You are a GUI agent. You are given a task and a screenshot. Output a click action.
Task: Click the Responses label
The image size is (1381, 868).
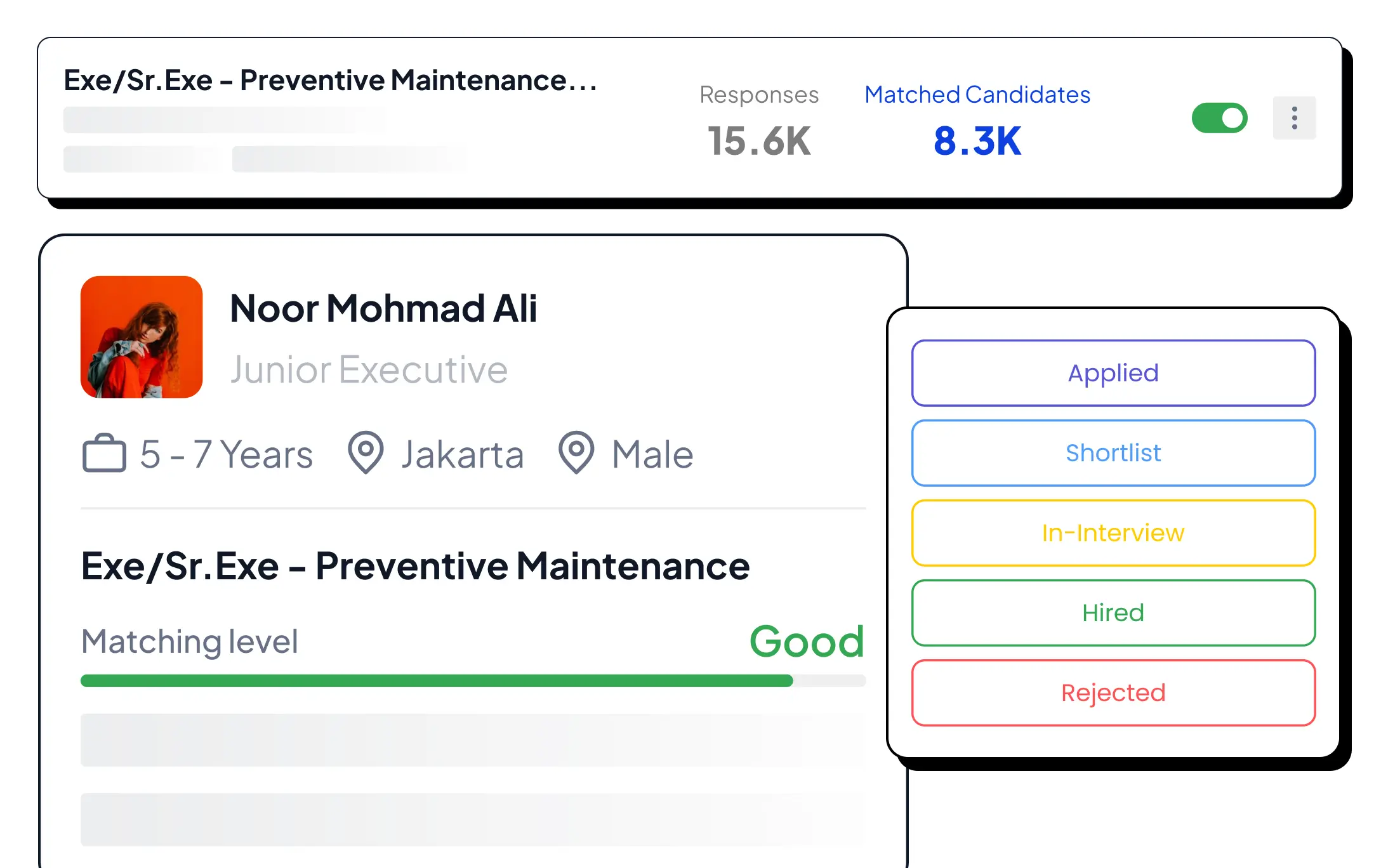pos(759,95)
